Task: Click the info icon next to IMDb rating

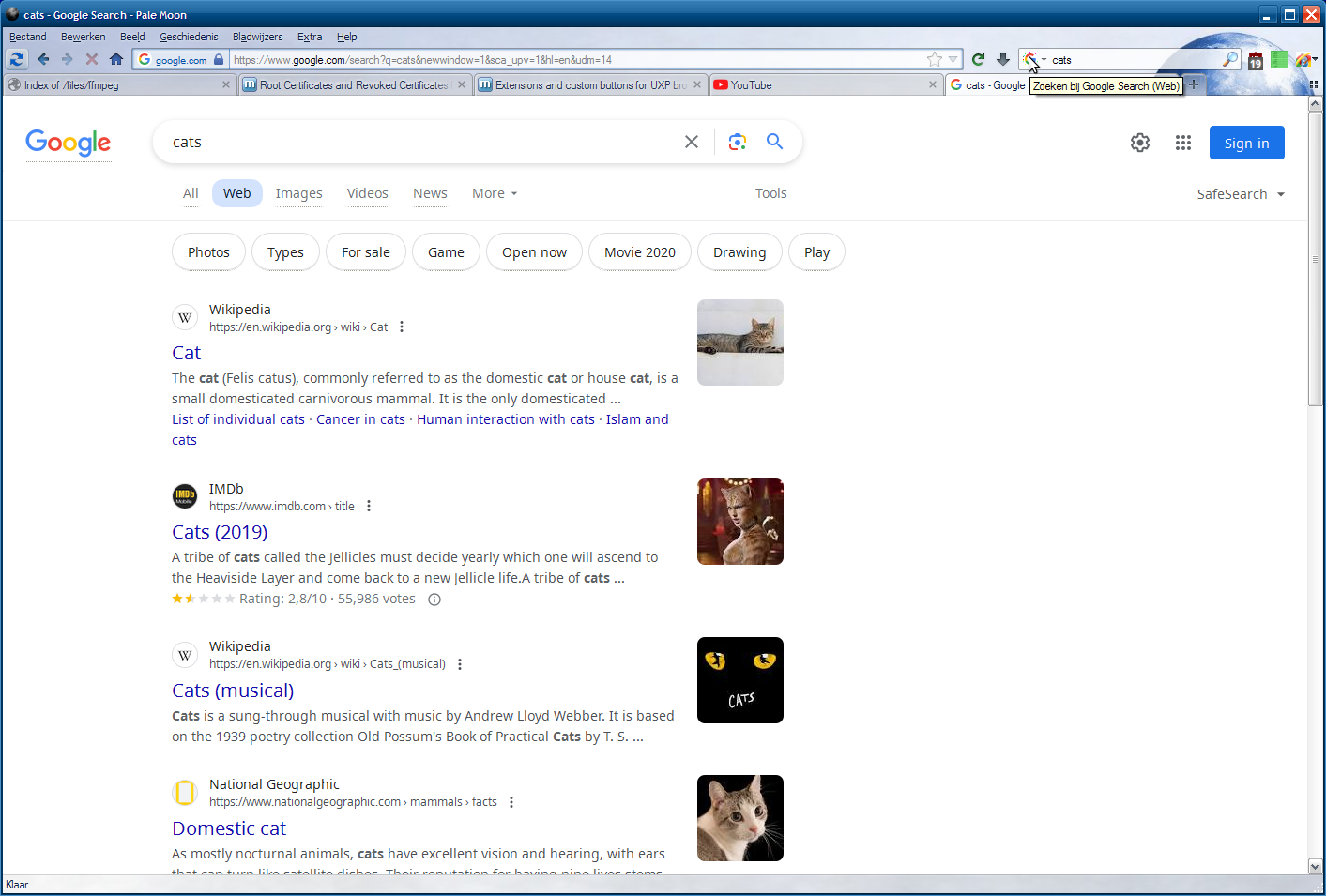Action: point(434,600)
